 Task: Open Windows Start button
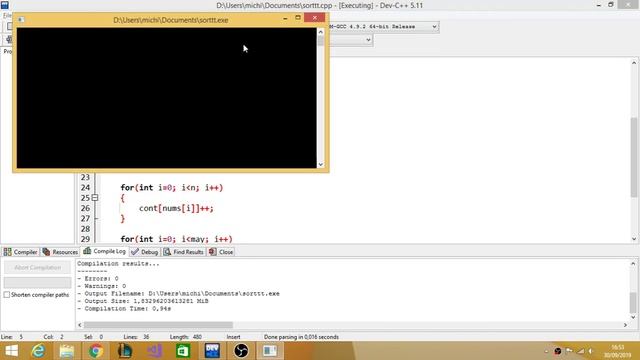(x=11, y=351)
